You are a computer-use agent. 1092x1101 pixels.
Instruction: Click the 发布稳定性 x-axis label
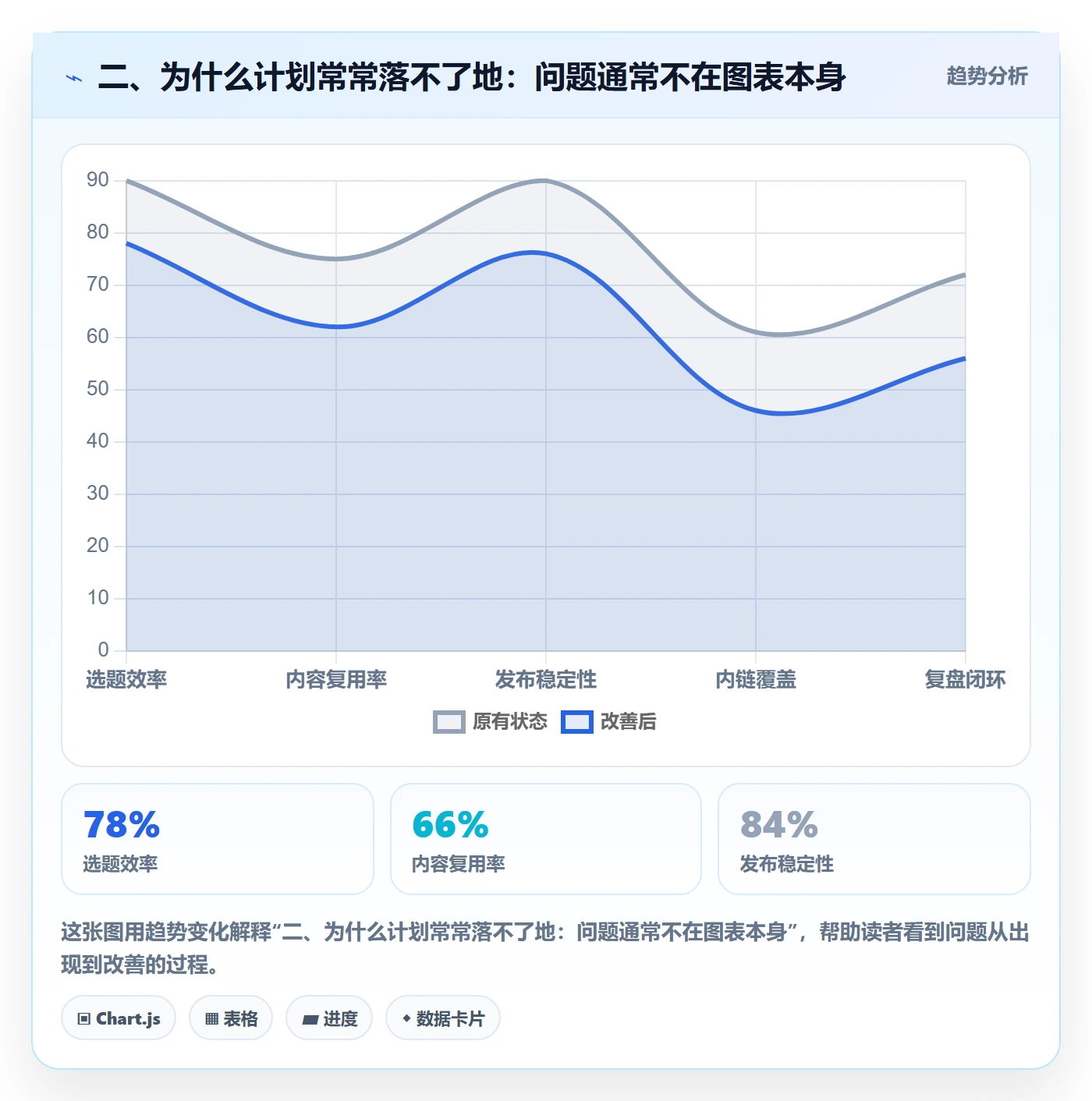point(546,680)
